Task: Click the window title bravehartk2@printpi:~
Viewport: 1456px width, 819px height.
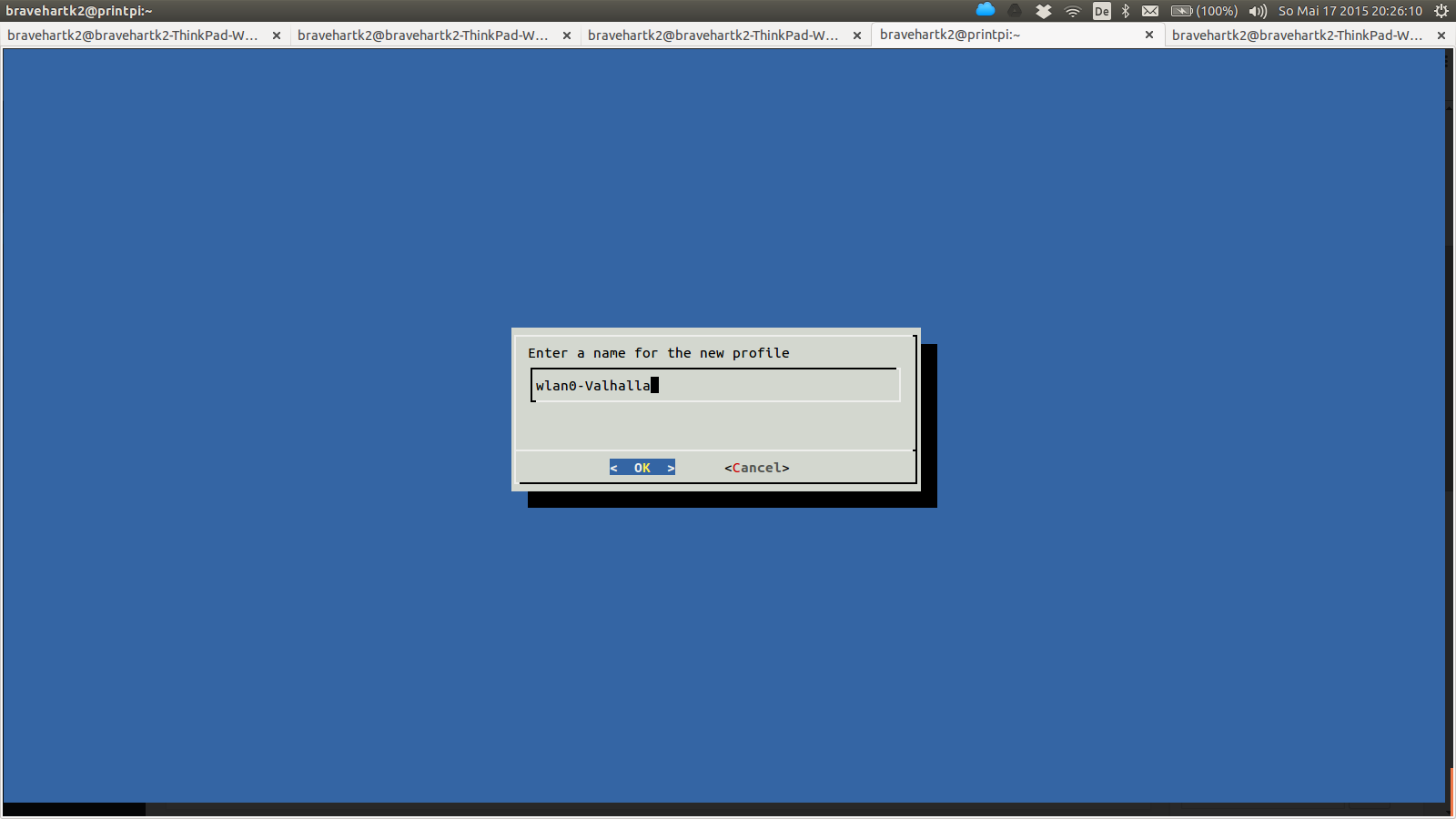Action: point(79,11)
